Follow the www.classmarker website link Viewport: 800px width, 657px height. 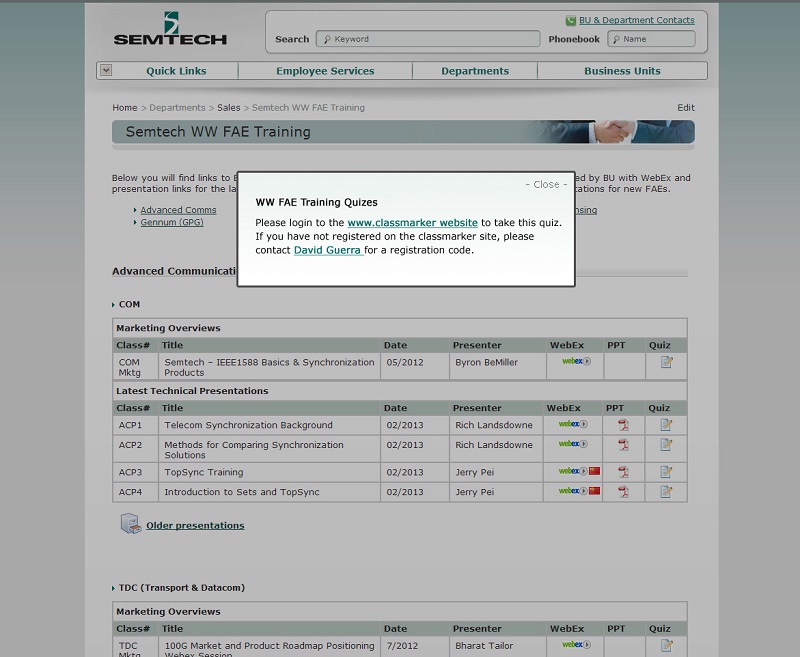coord(412,222)
